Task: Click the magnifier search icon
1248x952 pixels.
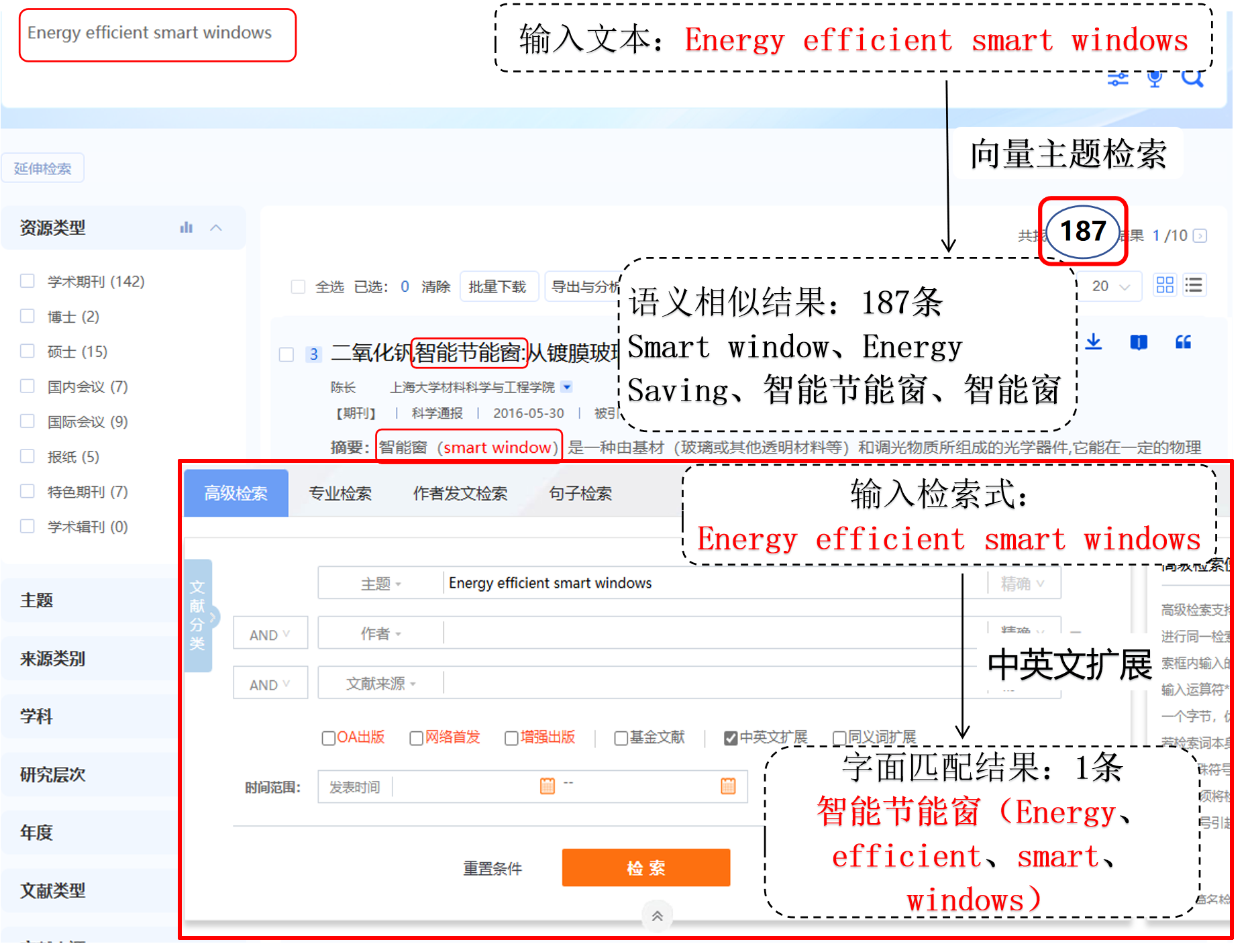Action: coord(1192,80)
